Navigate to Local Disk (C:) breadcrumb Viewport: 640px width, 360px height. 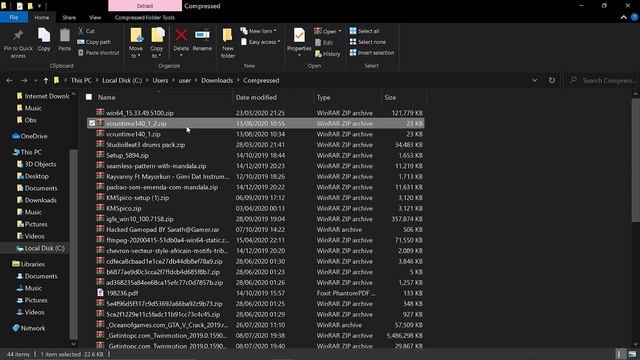coord(122,80)
